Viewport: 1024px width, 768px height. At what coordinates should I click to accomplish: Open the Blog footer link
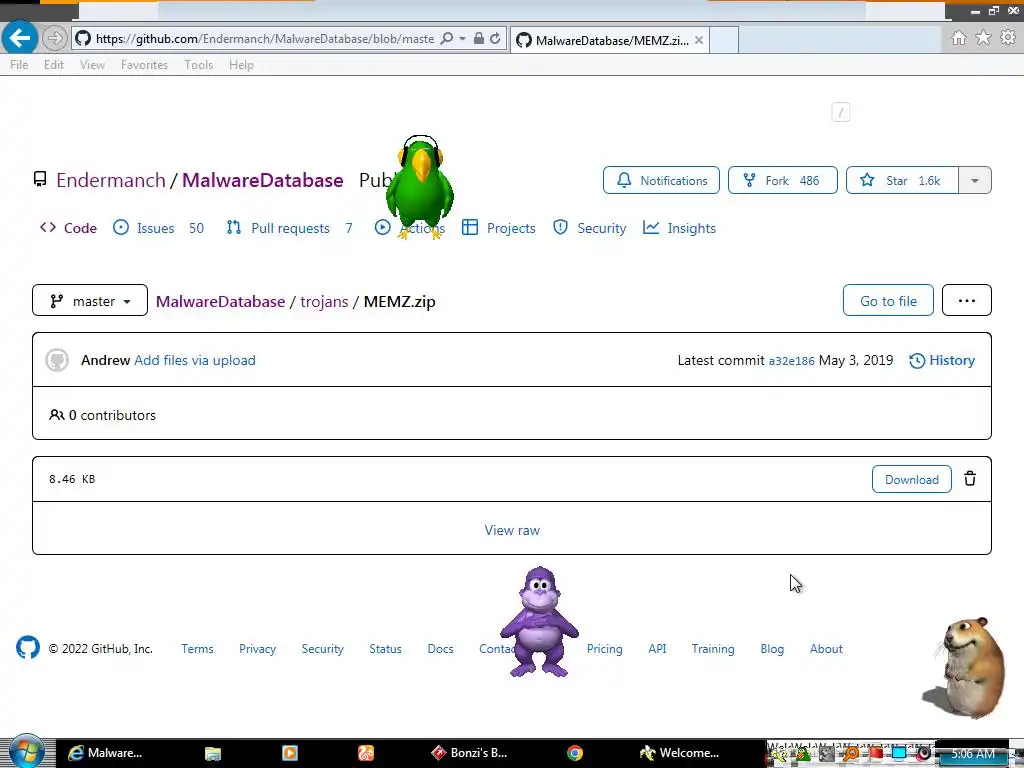click(x=772, y=648)
